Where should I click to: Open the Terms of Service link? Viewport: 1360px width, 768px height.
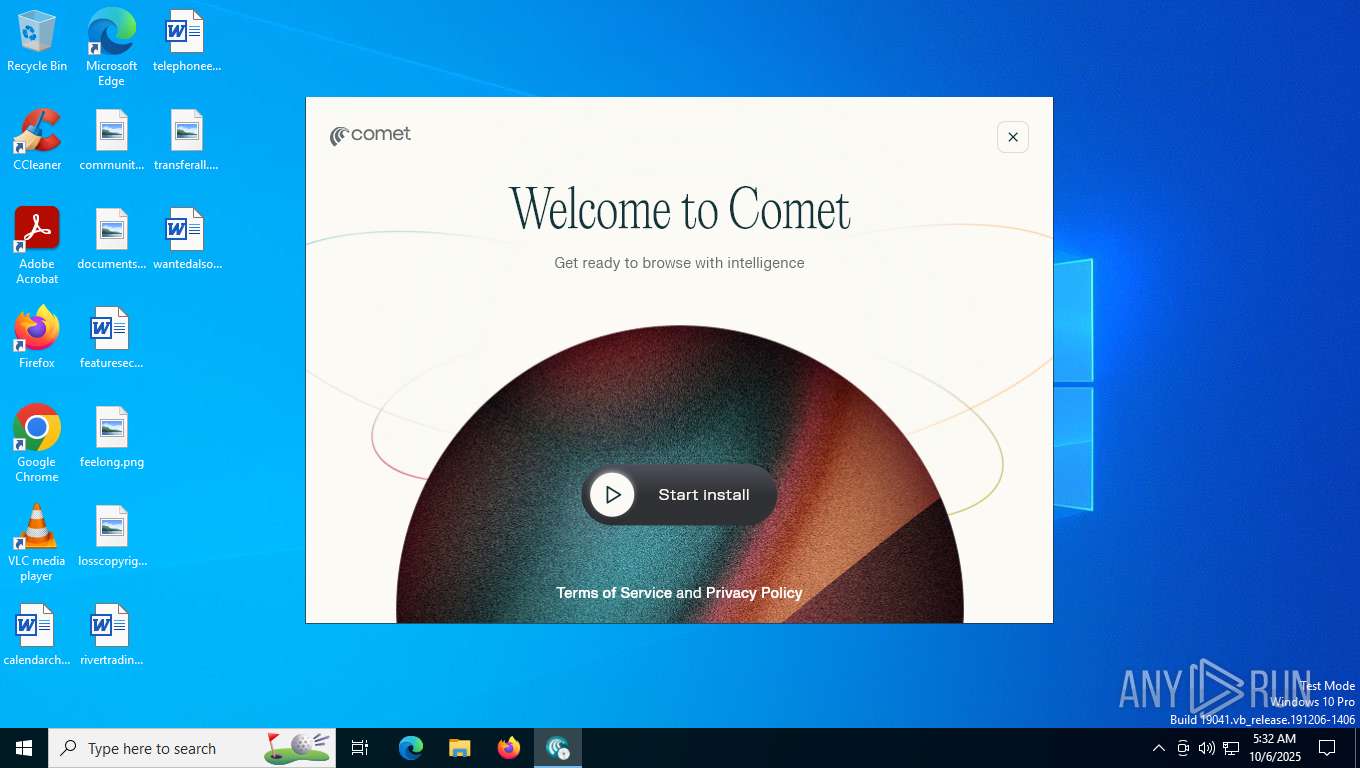coord(614,593)
